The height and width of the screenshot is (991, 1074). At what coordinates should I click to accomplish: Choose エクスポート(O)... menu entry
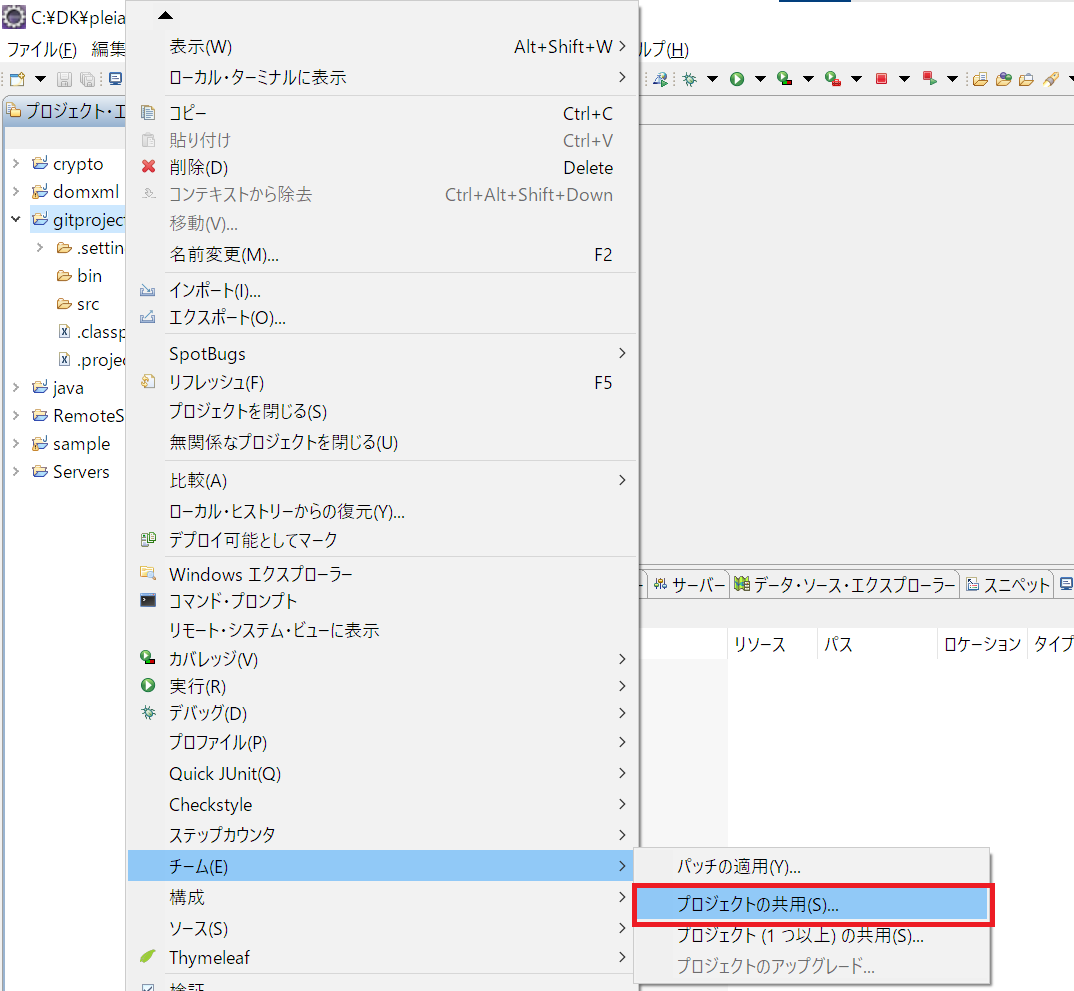coord(383,317)
